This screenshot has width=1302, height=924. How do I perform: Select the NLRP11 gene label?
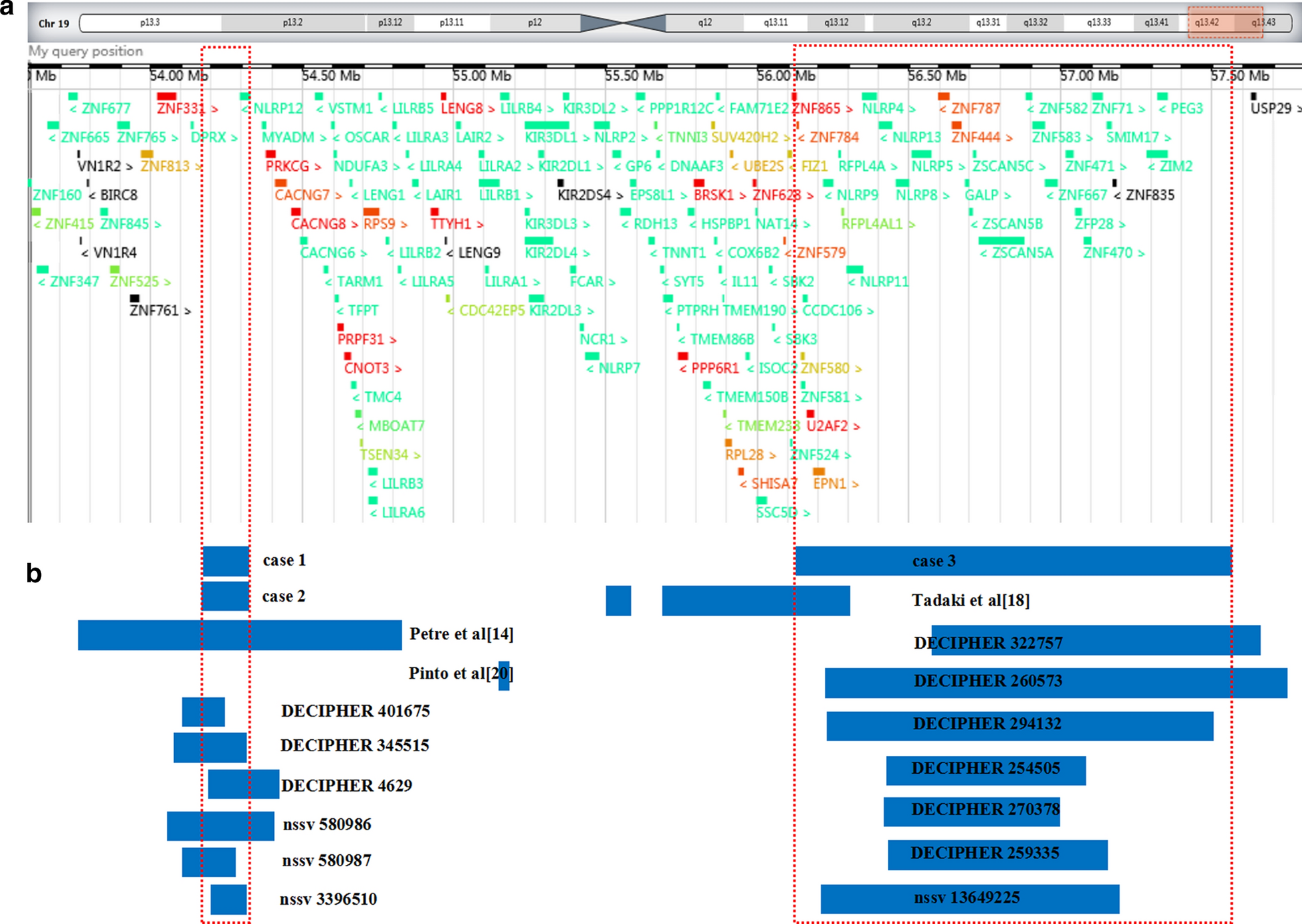click(x=884, y=282)
